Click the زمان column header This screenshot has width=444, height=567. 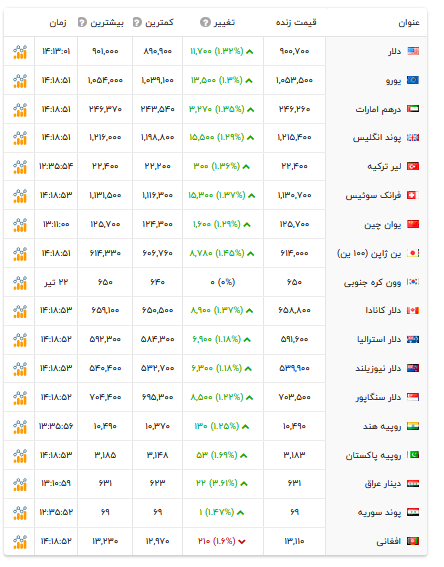coord(58,23)
